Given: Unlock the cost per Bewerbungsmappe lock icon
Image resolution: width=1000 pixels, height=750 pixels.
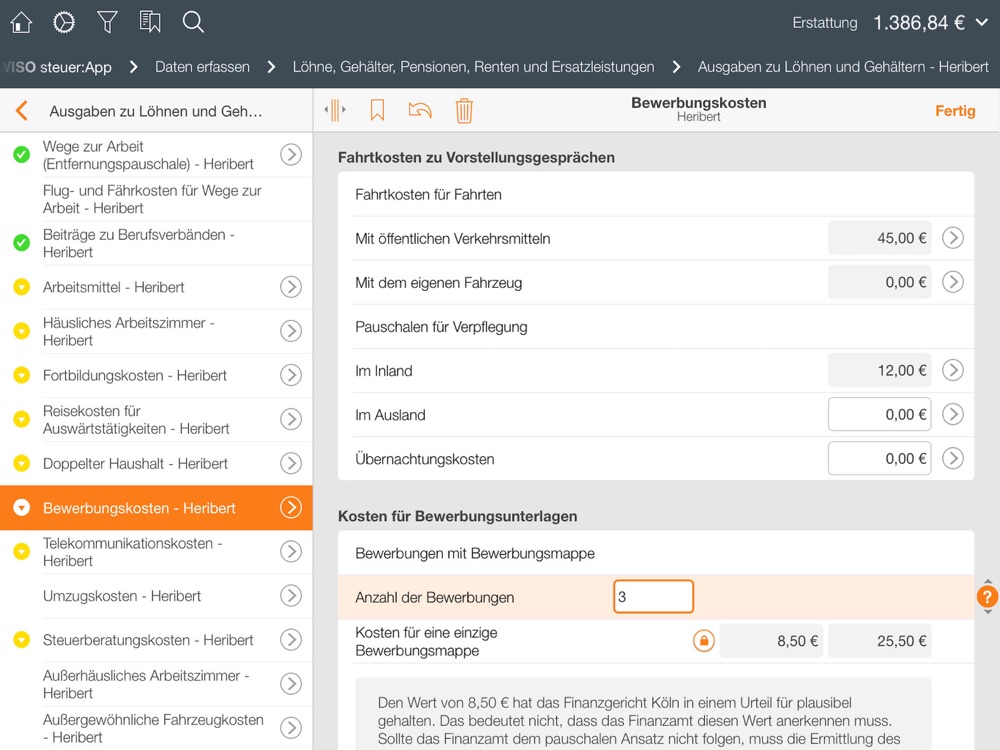Looking at the screenshot, I should pyautogui.click(x=703, y=641).
